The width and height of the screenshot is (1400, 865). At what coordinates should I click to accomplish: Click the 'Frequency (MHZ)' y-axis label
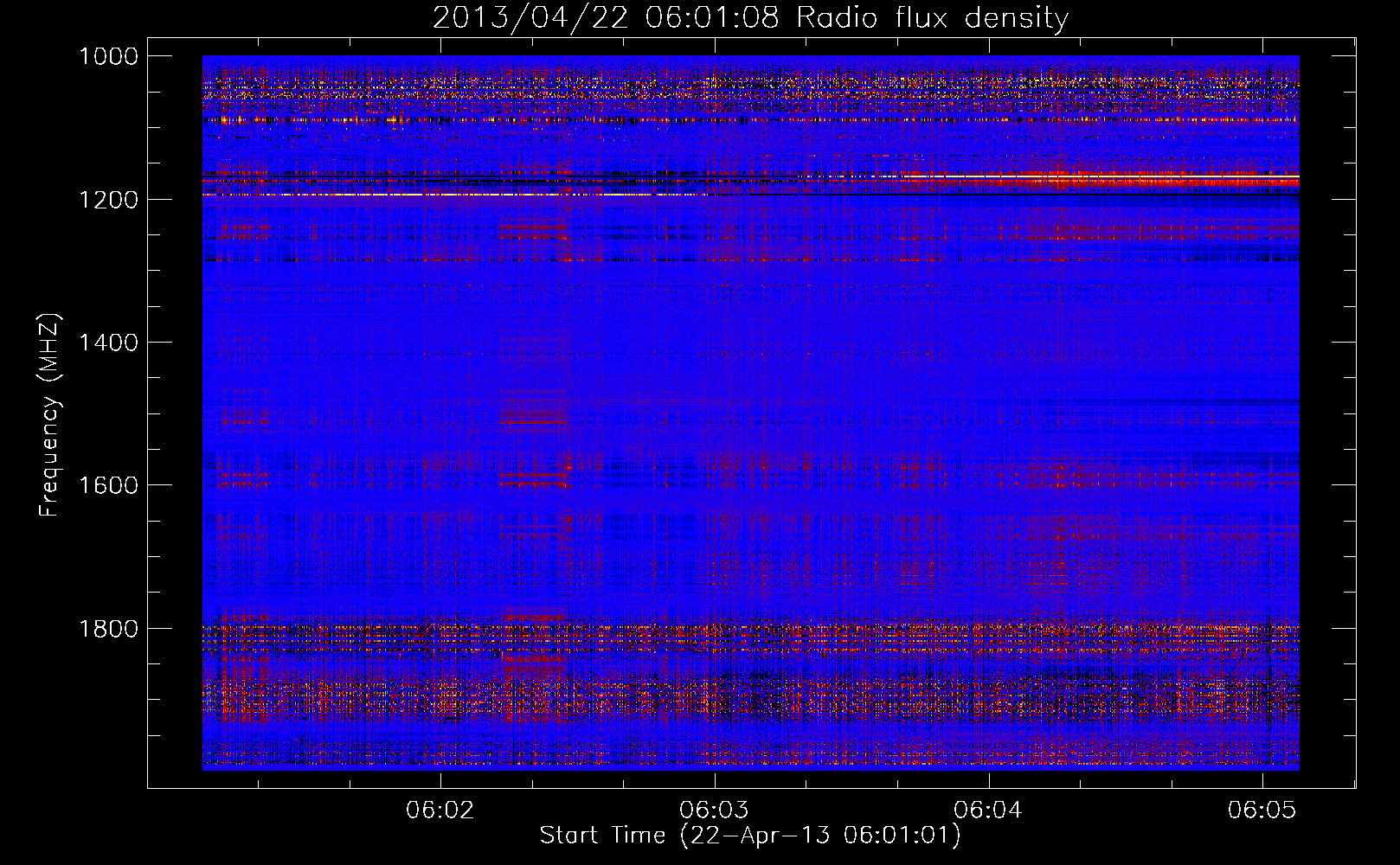50,415
